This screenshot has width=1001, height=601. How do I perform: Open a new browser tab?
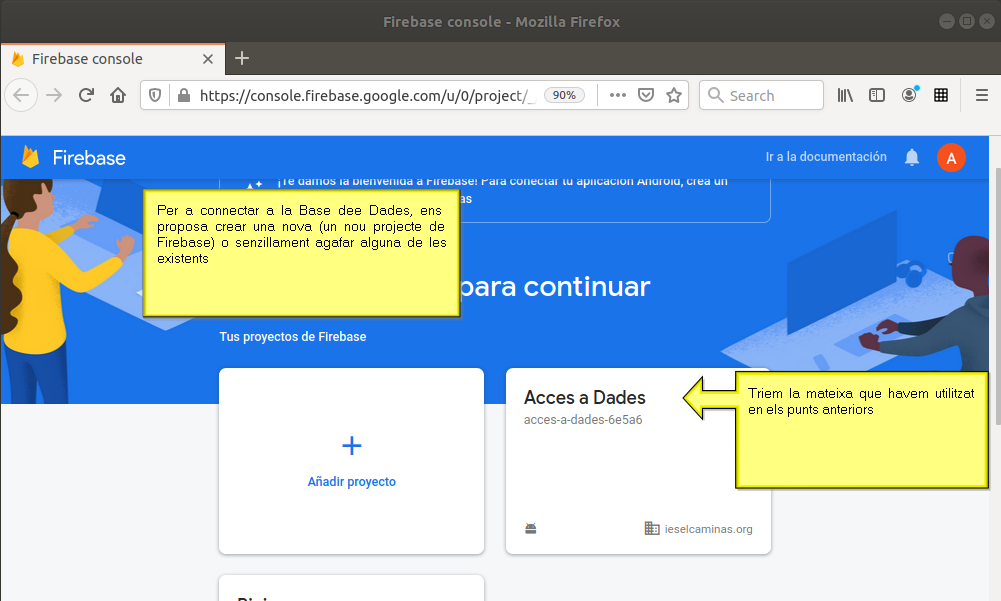click(242, 59)
